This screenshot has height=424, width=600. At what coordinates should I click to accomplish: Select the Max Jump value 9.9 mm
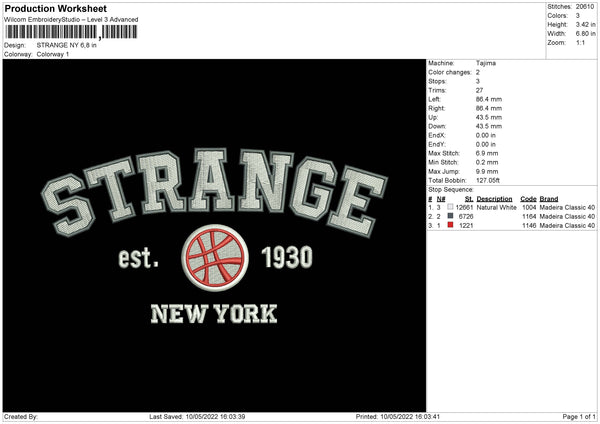[487, 171]
